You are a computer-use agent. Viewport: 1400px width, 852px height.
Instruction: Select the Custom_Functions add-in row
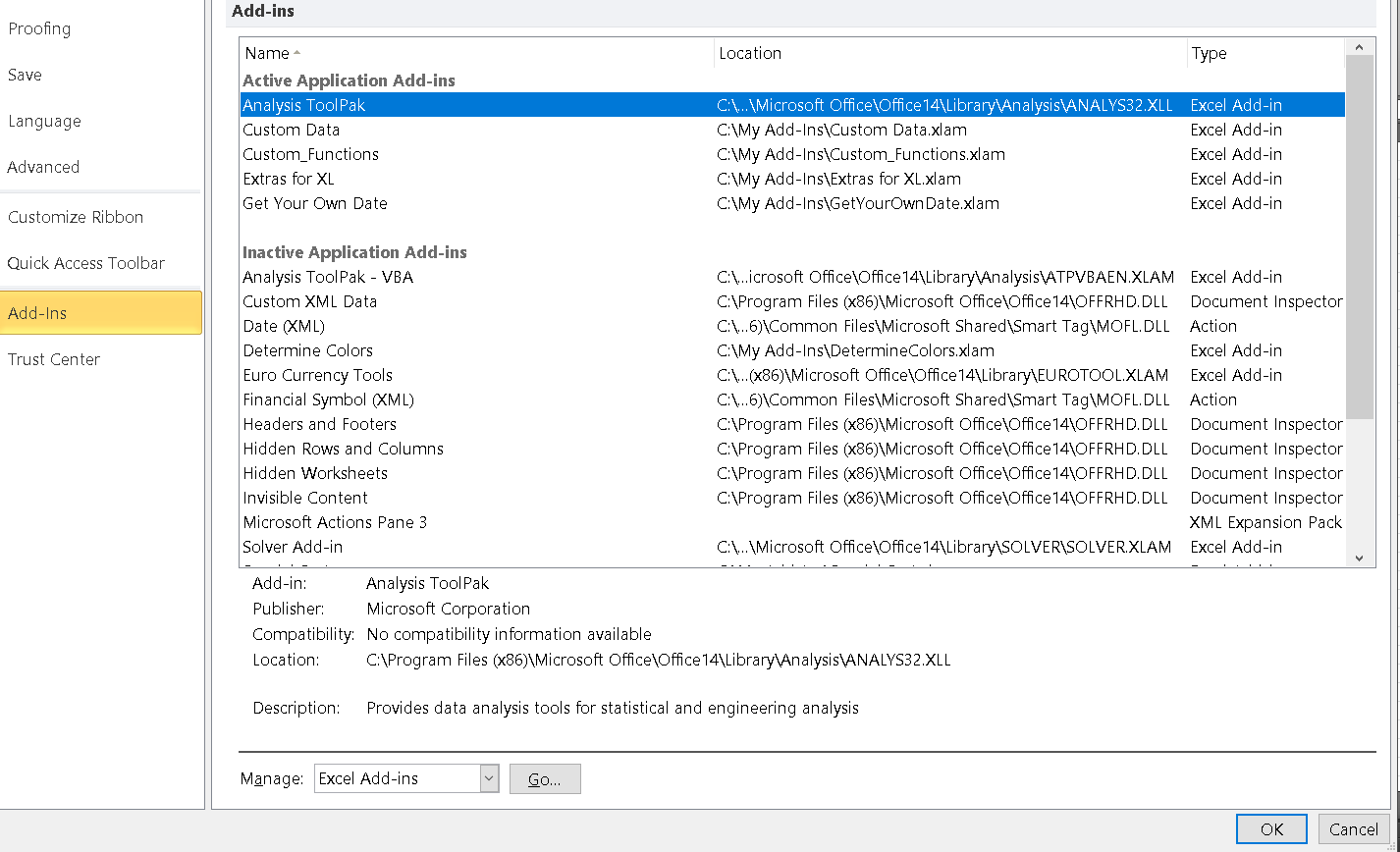click(x=792, y=154)
